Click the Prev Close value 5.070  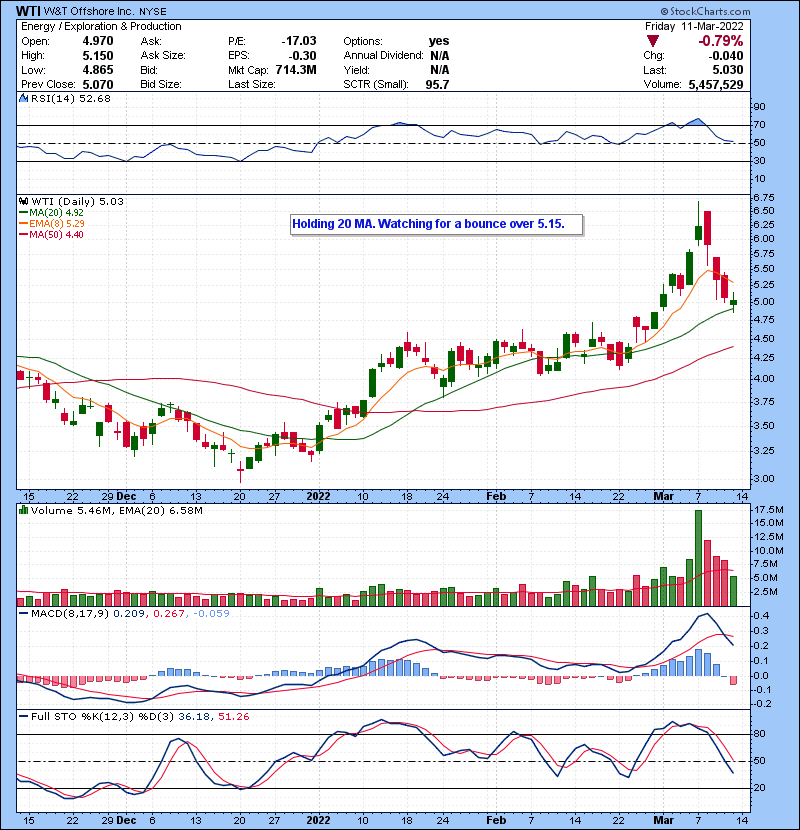coord(98,84)
